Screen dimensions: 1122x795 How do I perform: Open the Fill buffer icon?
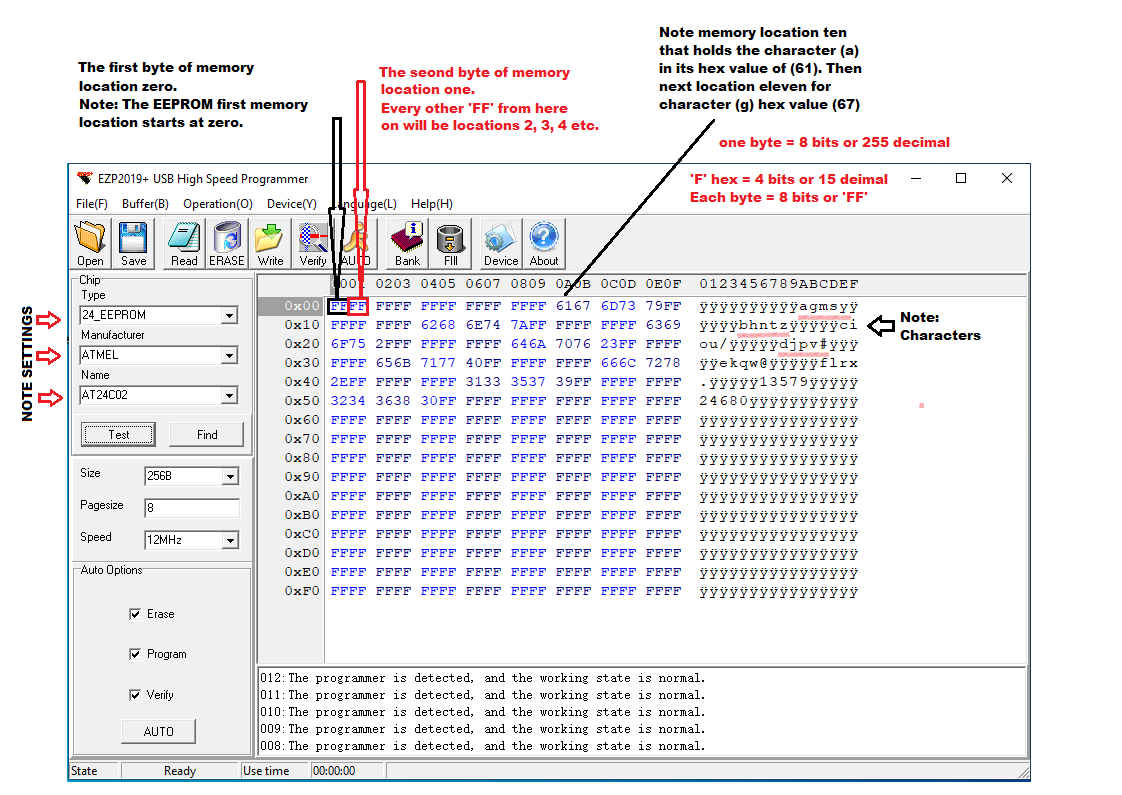pos(449,242)
